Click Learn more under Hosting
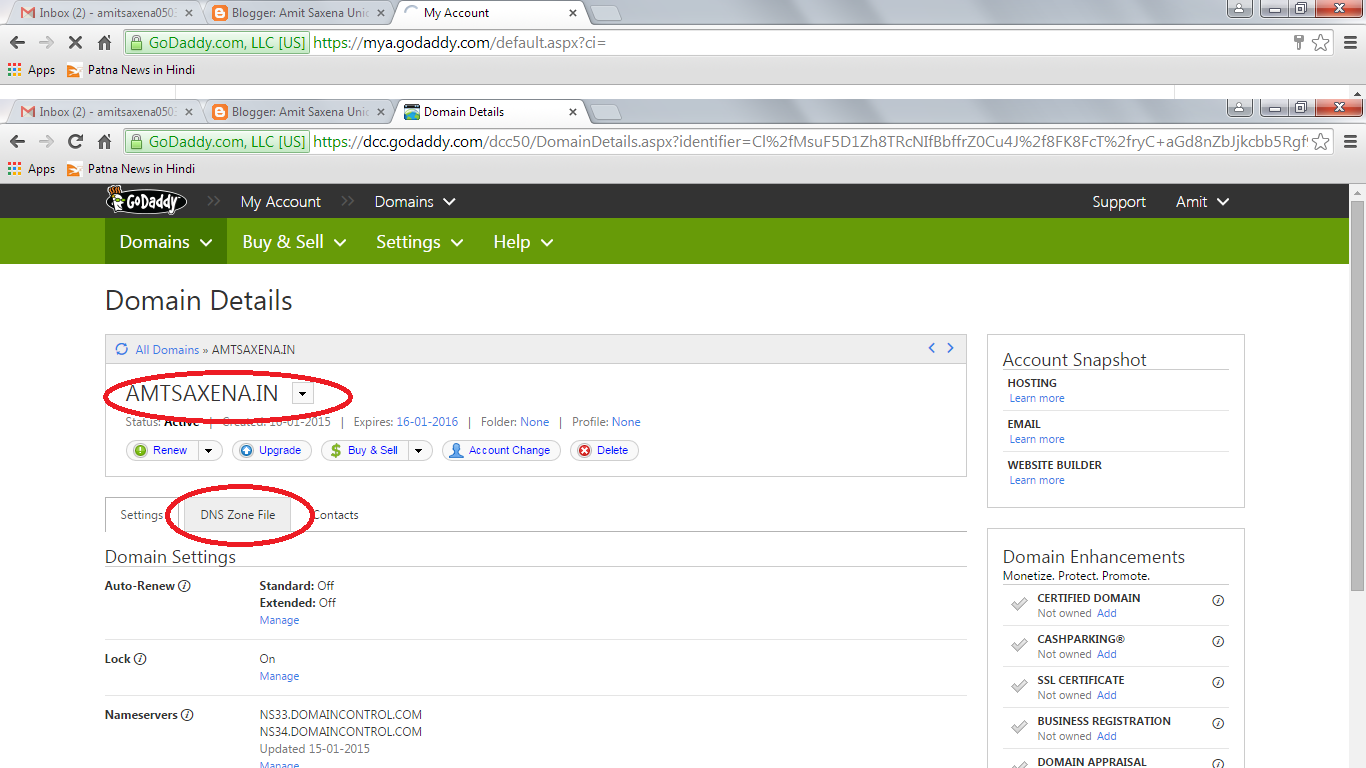Screen dimensions: 1366x768 click(x=1037, y=398)
